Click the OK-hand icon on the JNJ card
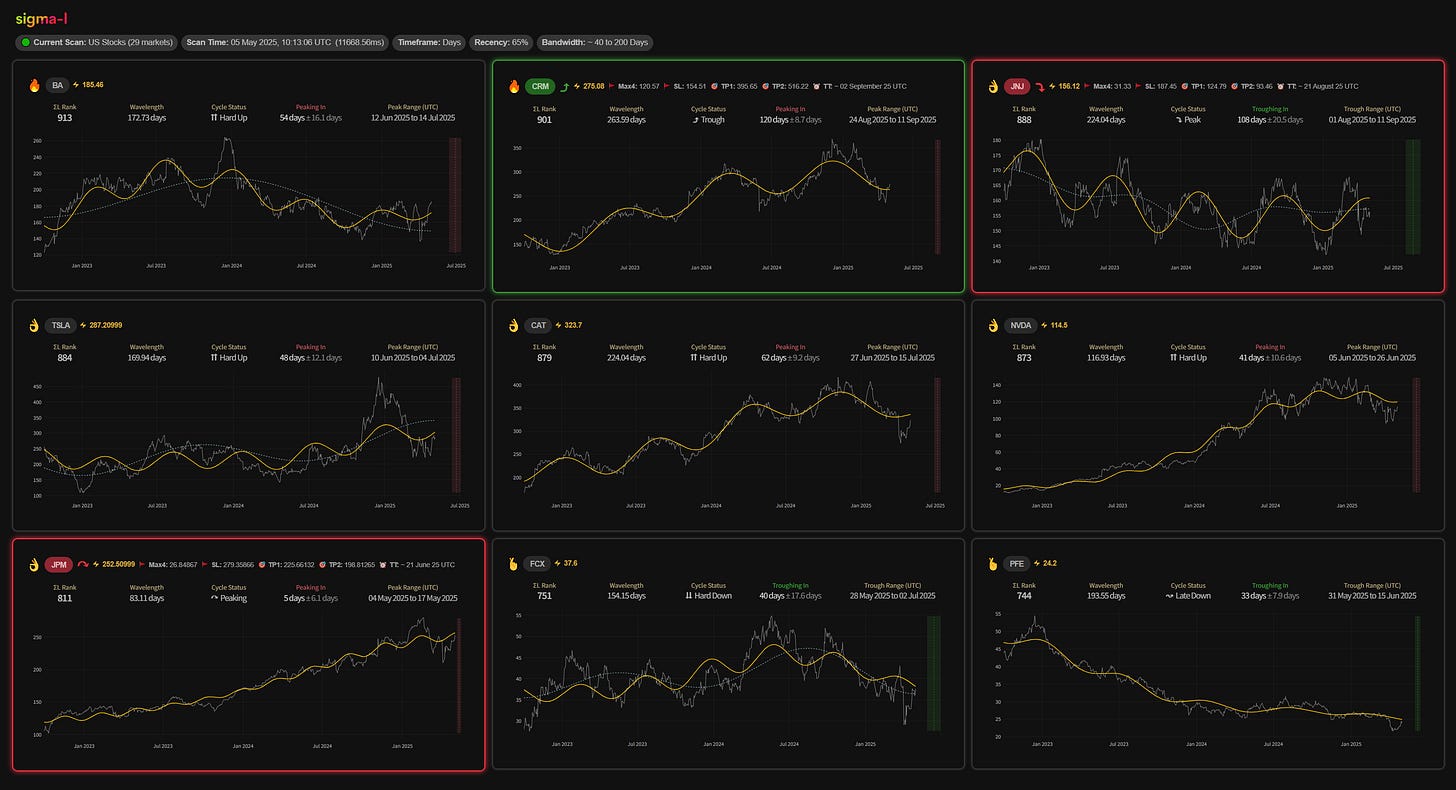Screen dimensions: 1456x790 click(x=995, y=86)
